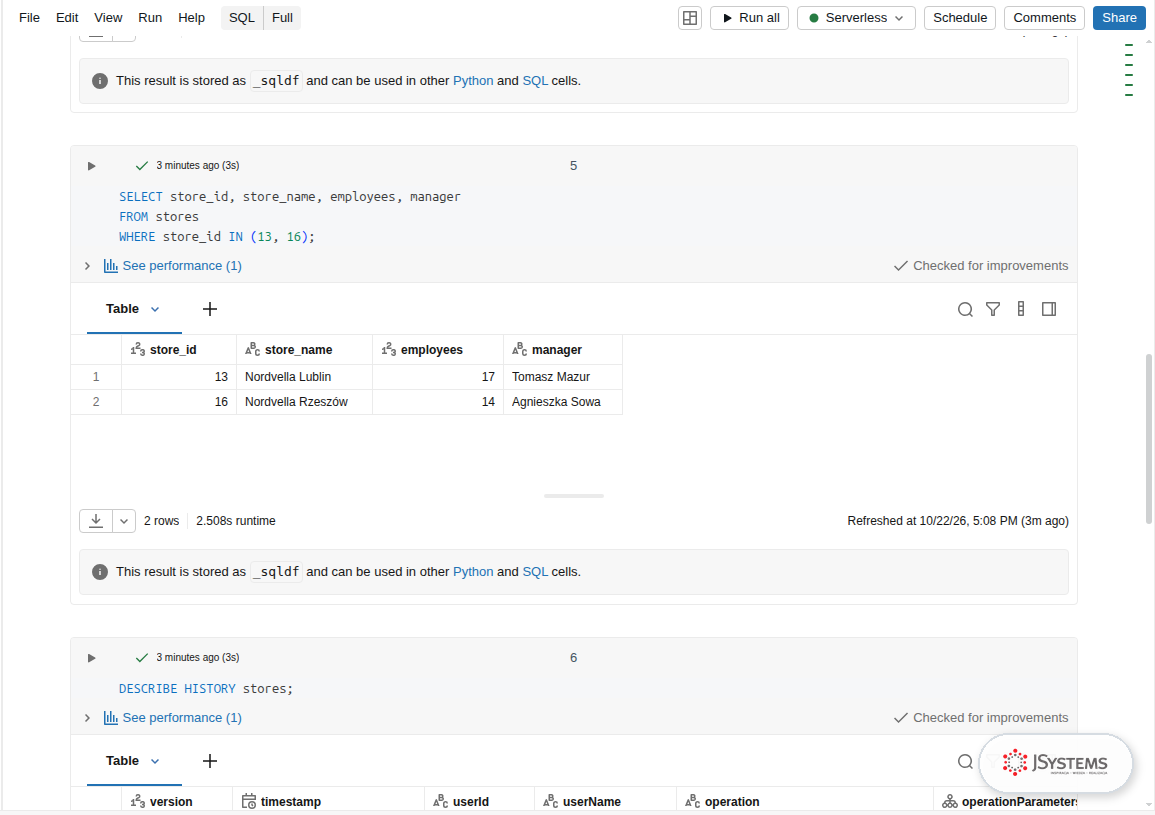Switch to Full view mode

[282, 18]
